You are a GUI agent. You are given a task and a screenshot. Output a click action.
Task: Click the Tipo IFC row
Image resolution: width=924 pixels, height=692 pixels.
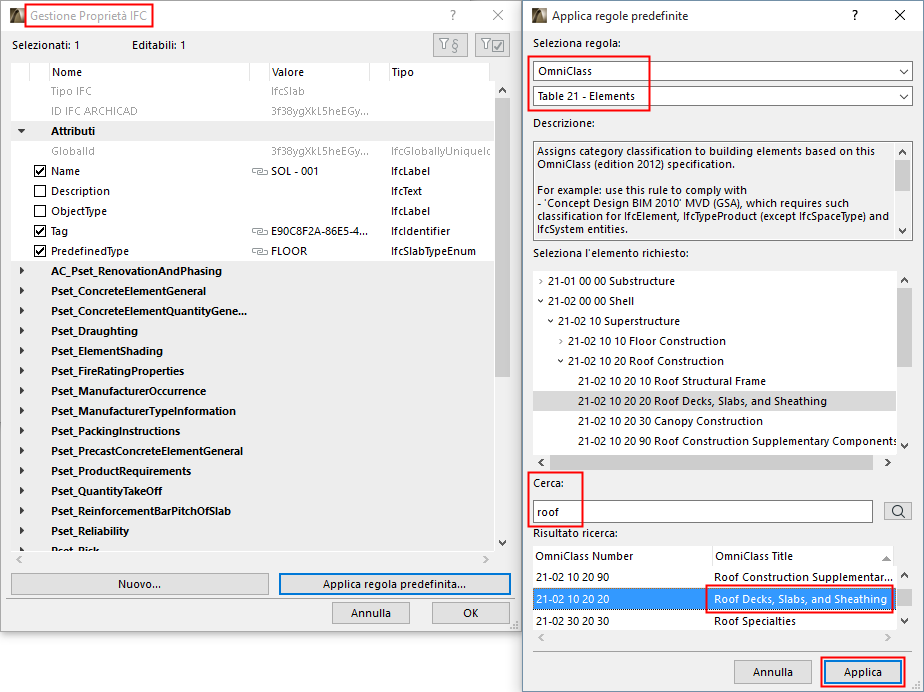[252, 91]
